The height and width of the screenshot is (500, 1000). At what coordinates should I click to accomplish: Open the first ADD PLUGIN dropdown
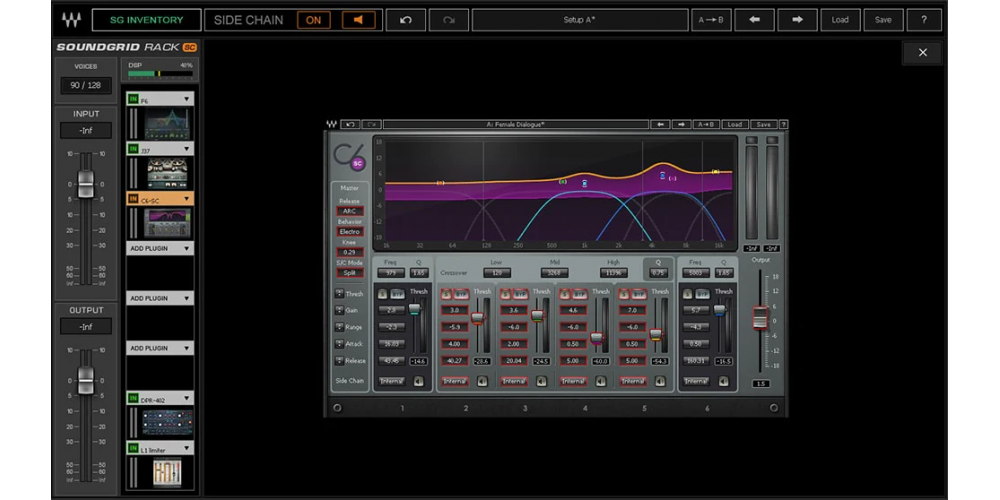click(x=186, y=248)
